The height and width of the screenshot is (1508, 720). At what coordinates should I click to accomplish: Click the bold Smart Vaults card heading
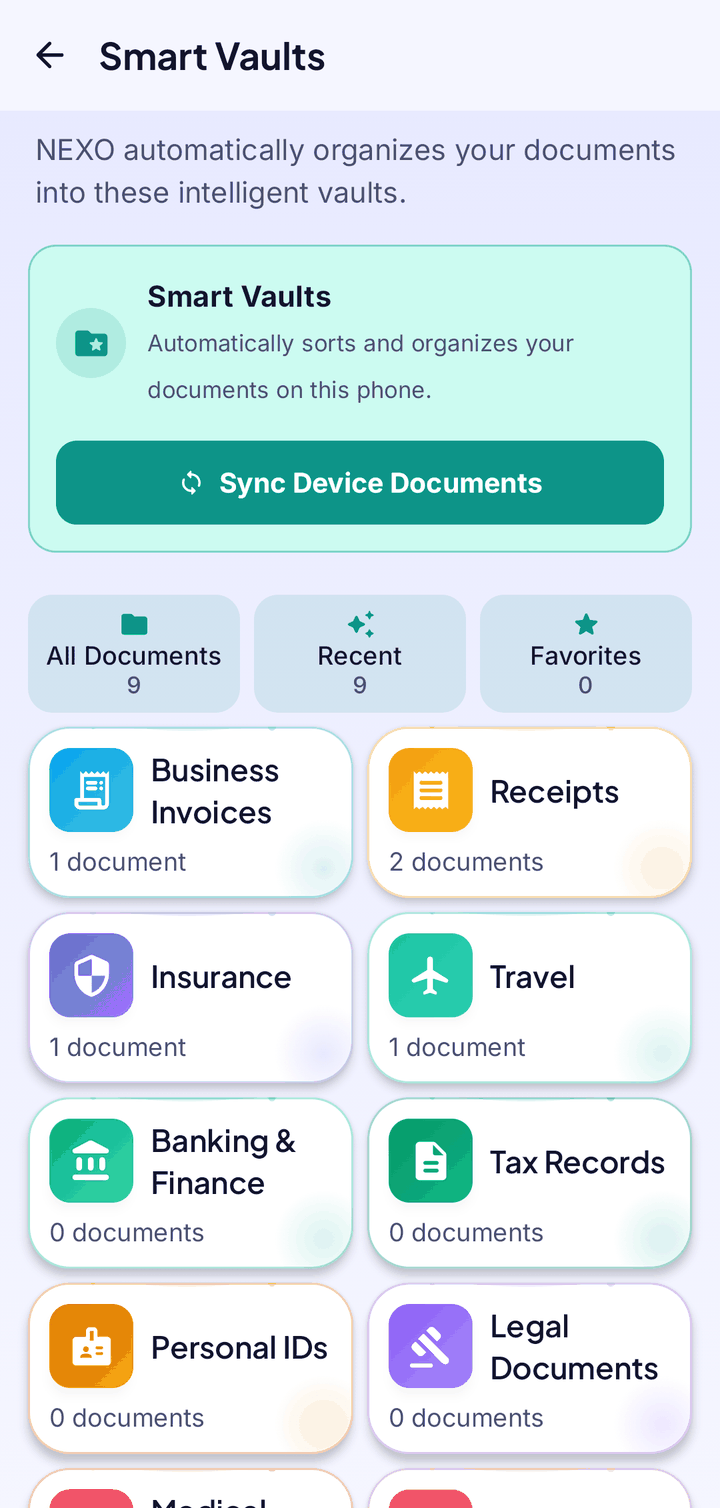click(239, 297)
